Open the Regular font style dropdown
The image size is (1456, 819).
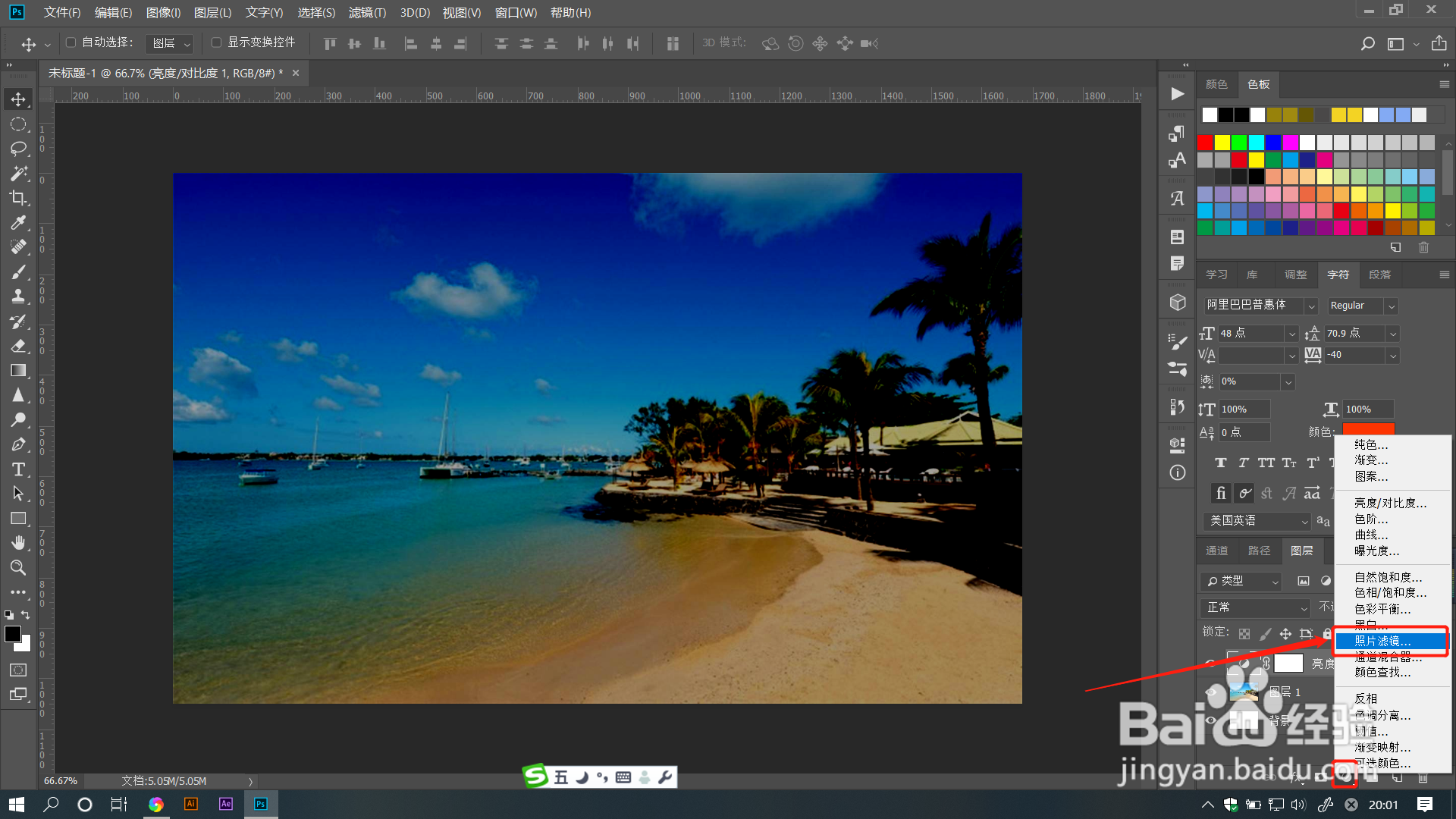(x=1392, y=306)
